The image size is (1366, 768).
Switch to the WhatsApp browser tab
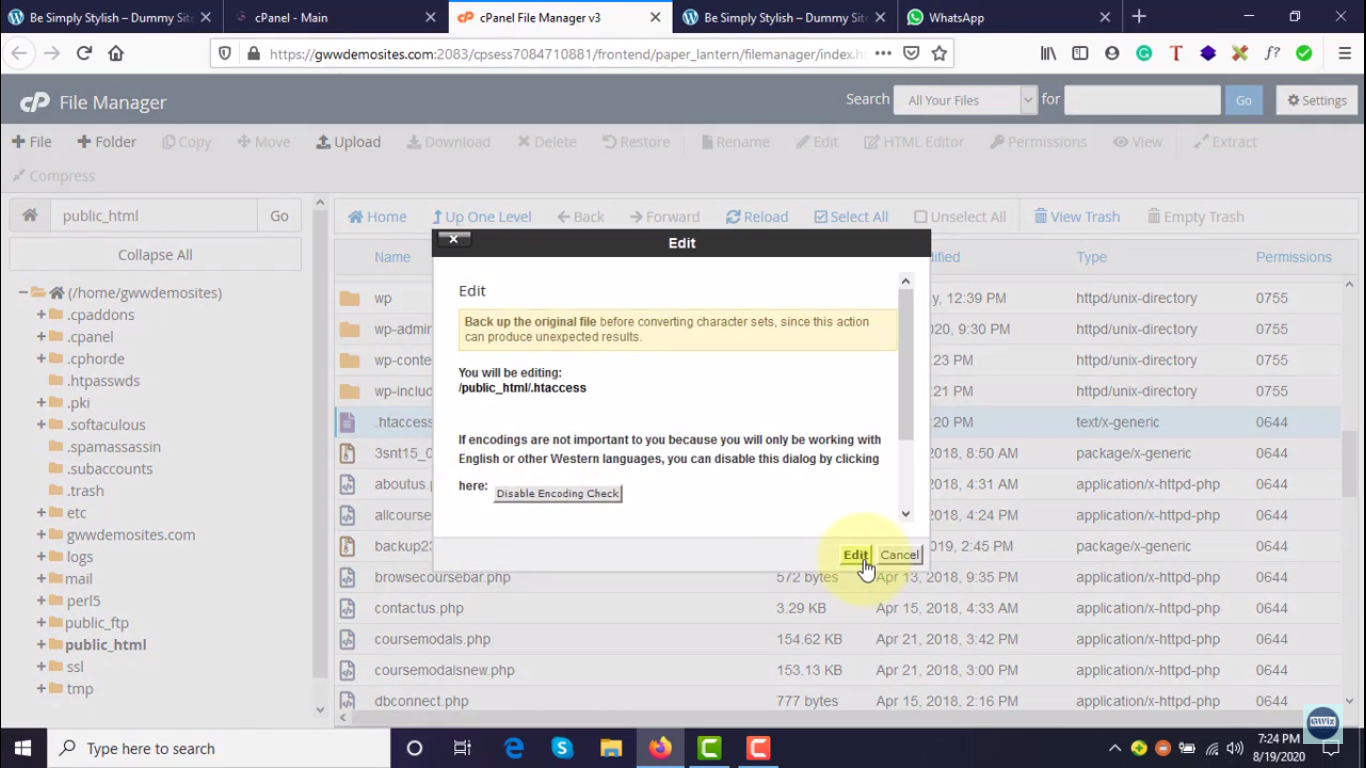1009,17
